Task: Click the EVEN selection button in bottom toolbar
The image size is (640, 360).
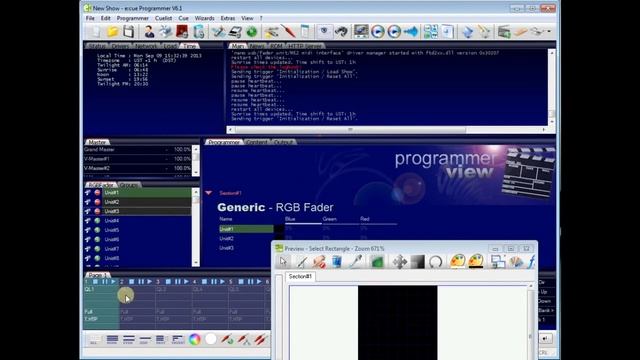Action: tap(128, 339)
